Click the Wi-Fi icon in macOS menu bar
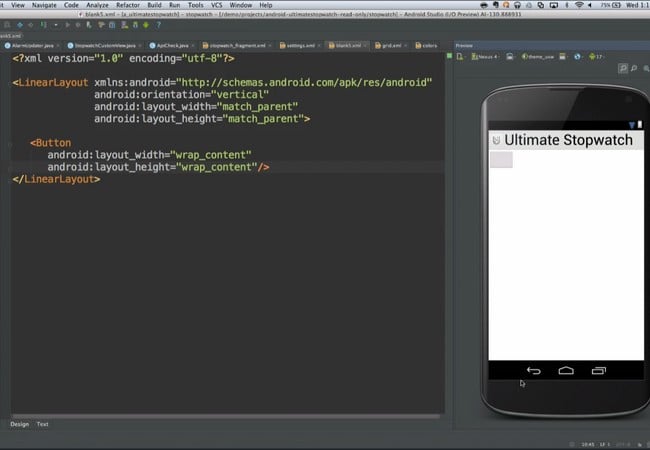The width and height of the screenshot is (650, 450). [579, 5]
